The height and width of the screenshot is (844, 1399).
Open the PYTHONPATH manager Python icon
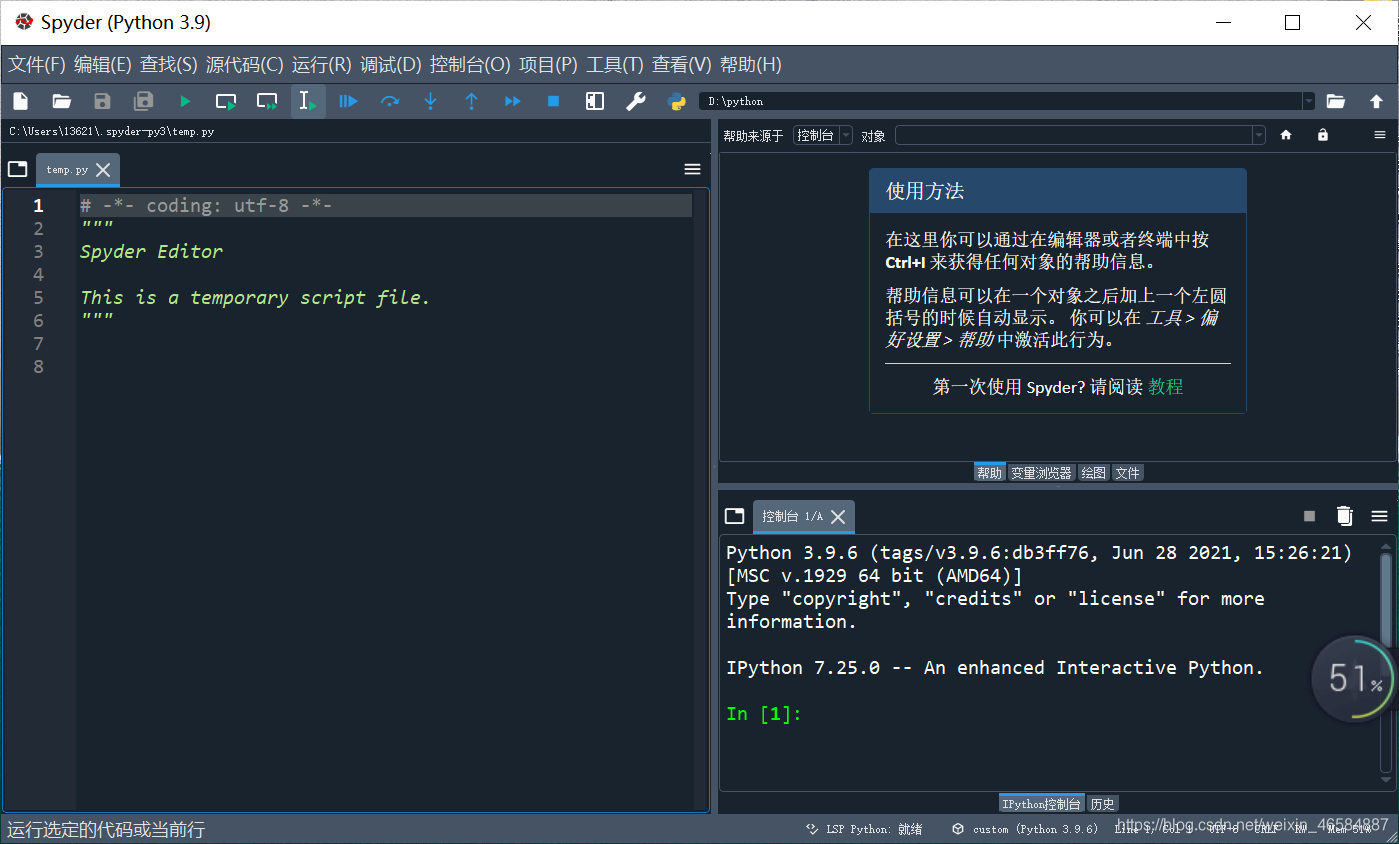click(677, 101)
